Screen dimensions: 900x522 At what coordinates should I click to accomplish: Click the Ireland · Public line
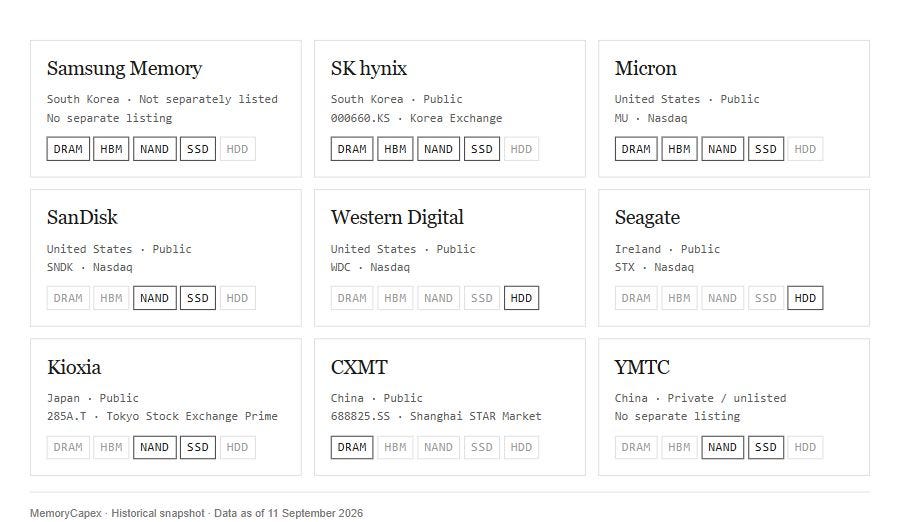[x=667, y=249]
